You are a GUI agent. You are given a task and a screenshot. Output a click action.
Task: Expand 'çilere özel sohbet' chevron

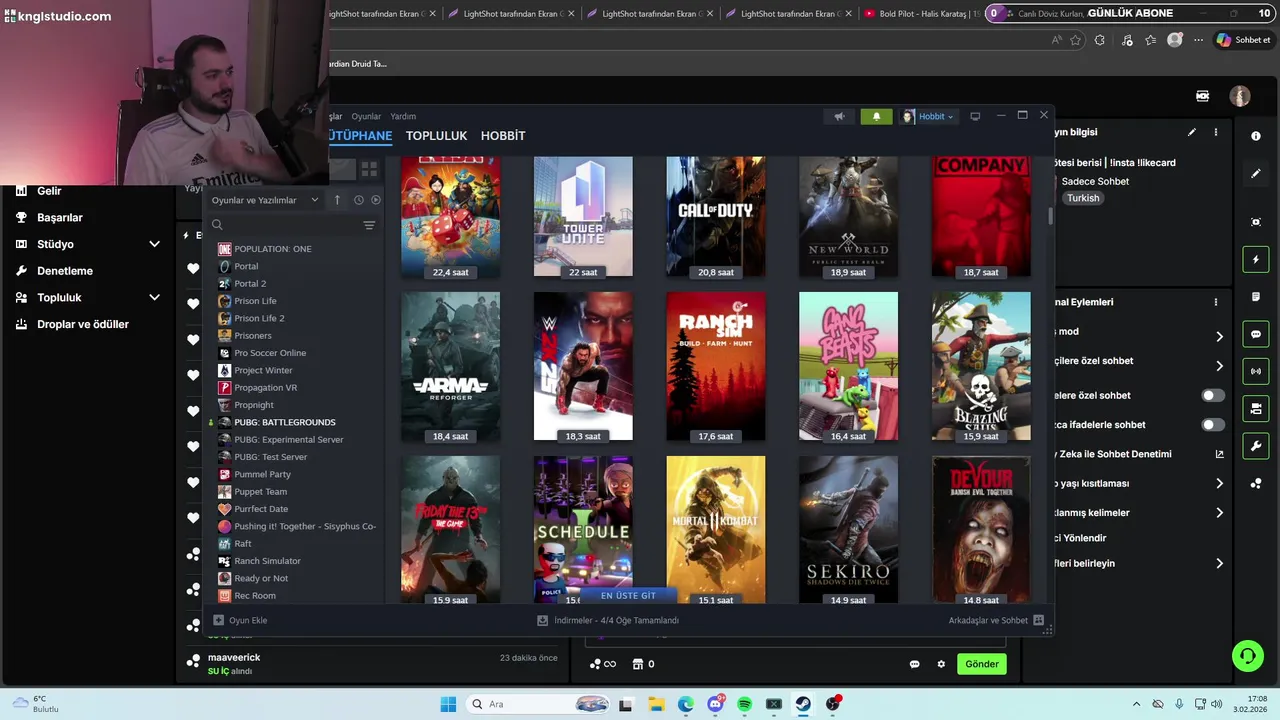point(1219,366)
